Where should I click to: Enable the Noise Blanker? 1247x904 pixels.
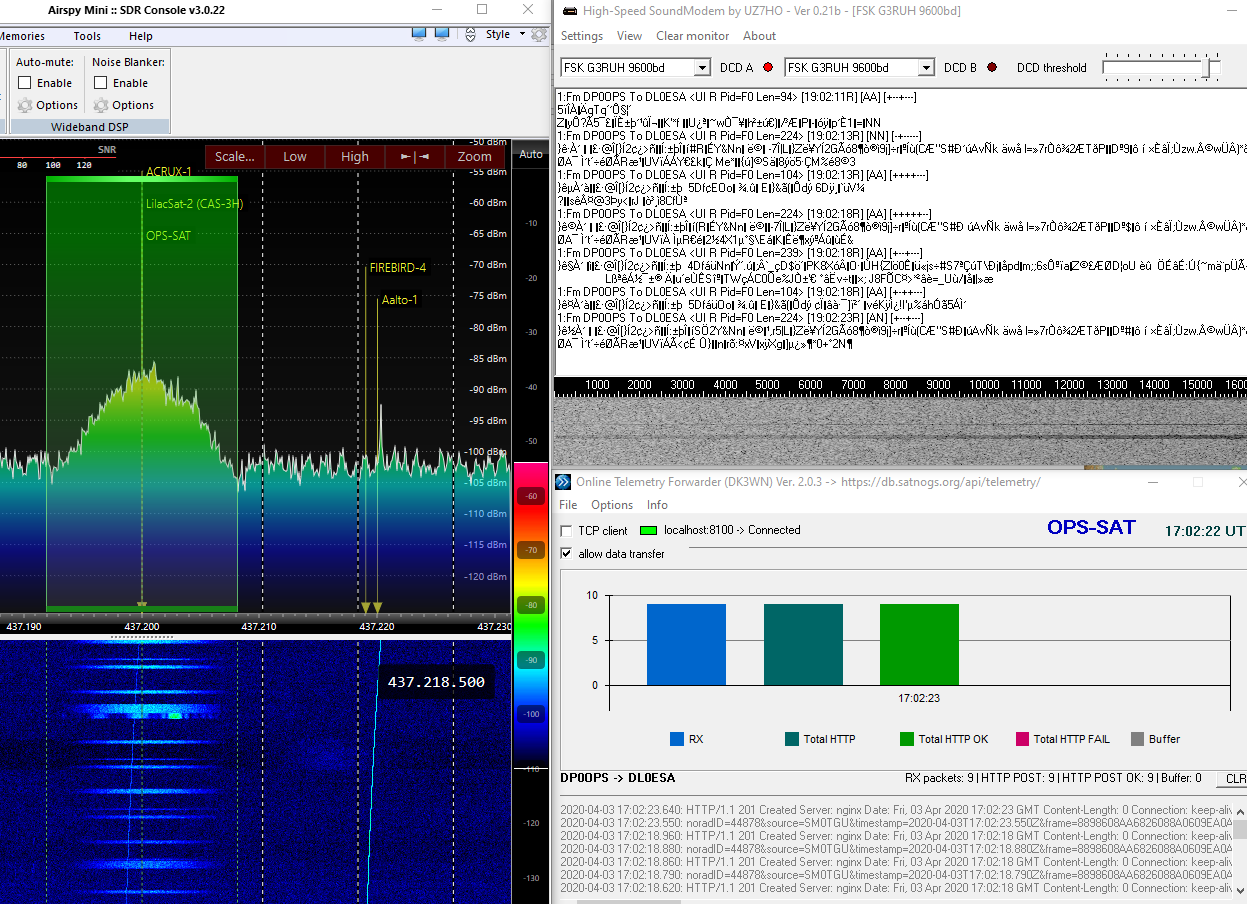98,82
